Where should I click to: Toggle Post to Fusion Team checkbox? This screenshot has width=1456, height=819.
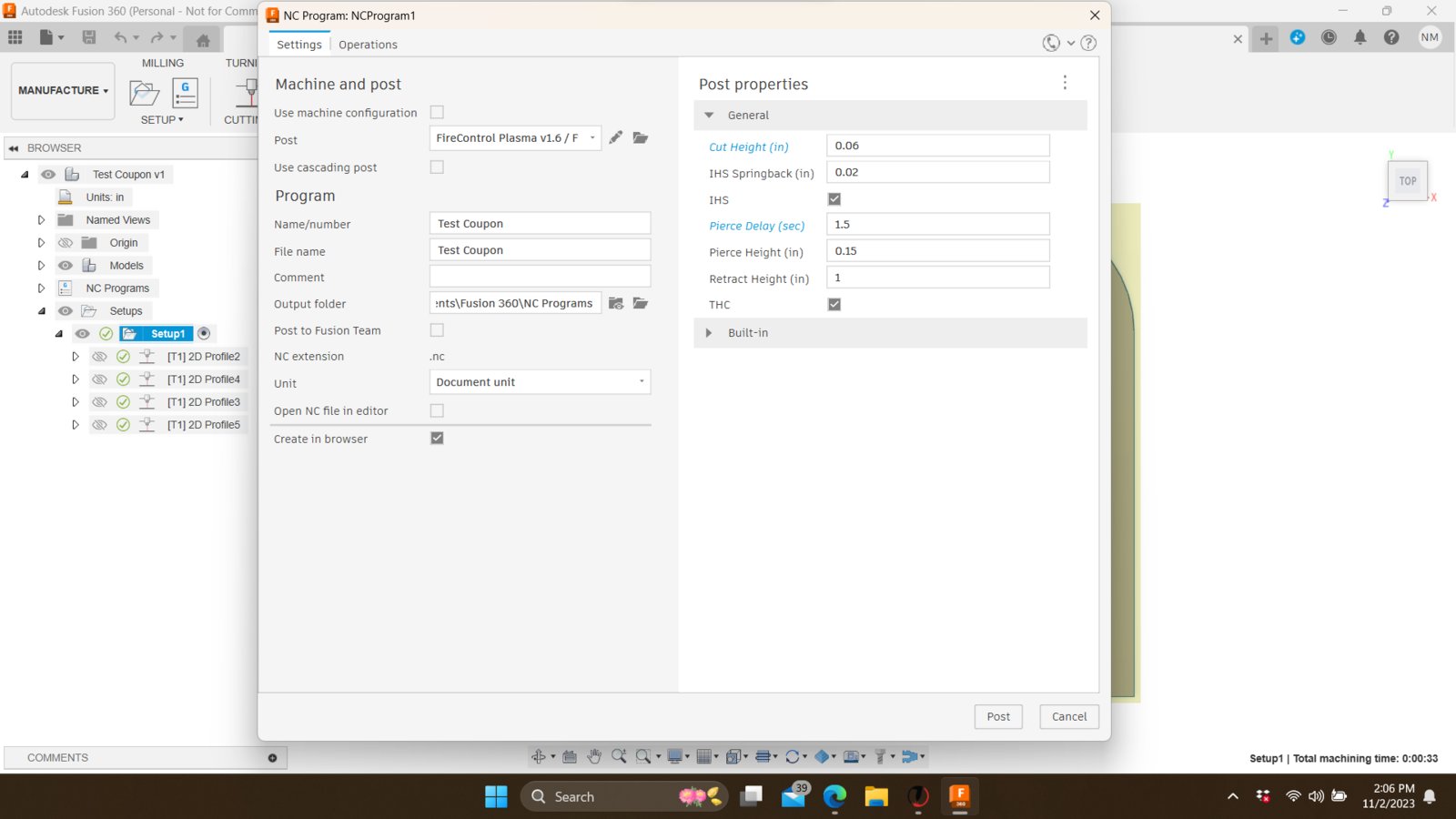(x=437, y=329)
